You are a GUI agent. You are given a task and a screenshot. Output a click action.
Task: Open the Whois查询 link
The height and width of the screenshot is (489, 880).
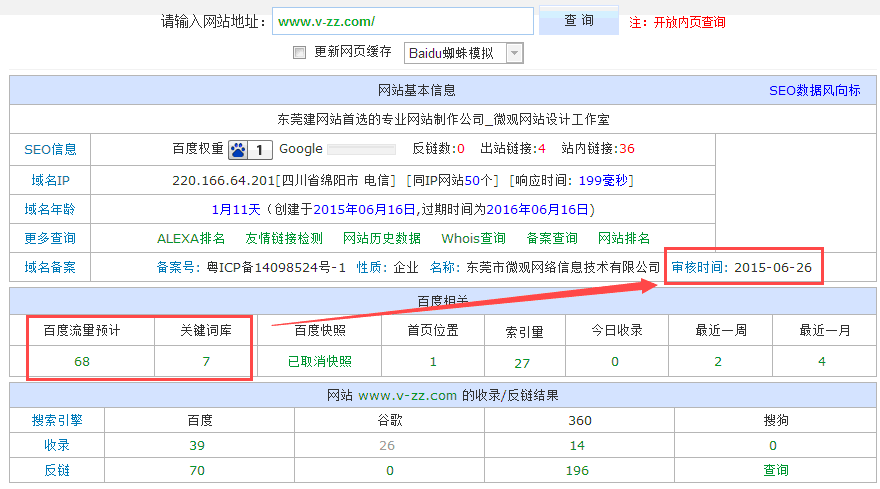[473, 239]
